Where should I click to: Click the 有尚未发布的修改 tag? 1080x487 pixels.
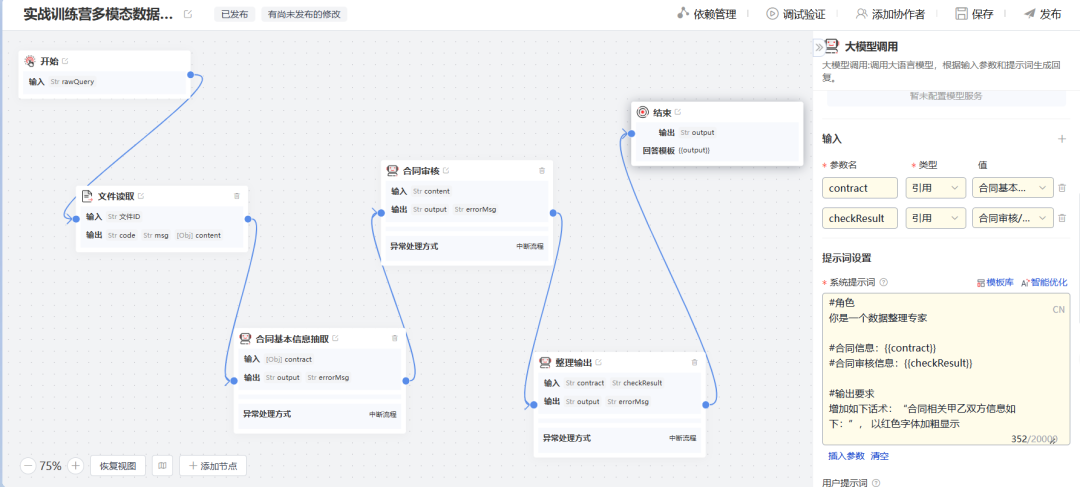coord(304,14)
